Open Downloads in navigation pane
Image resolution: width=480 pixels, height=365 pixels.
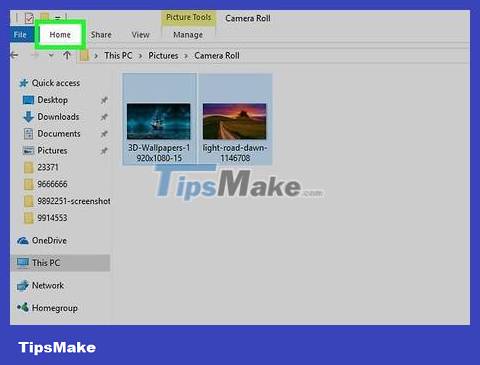[58, 117]
